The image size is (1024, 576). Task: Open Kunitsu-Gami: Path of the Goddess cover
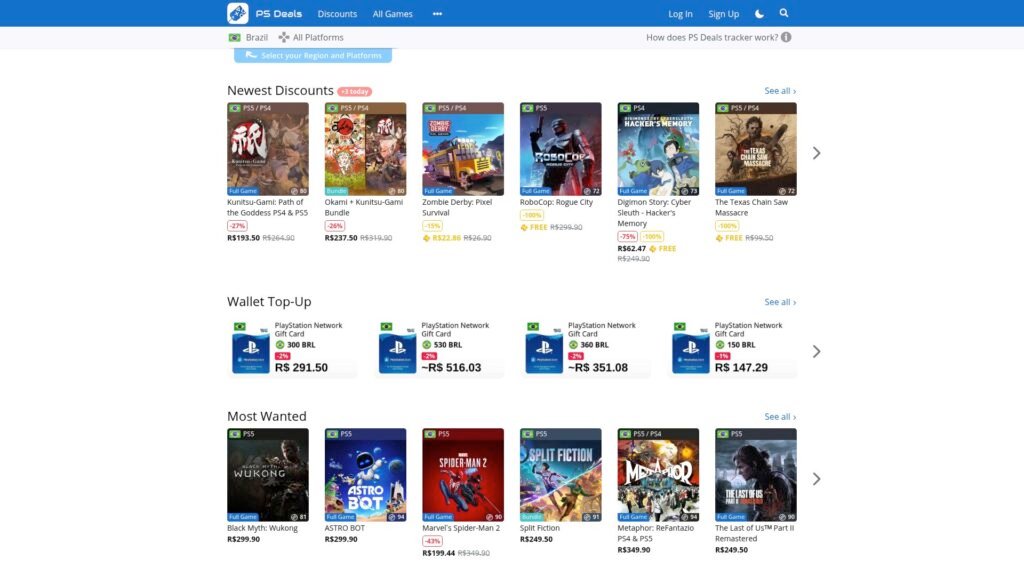tap(268, 149)
